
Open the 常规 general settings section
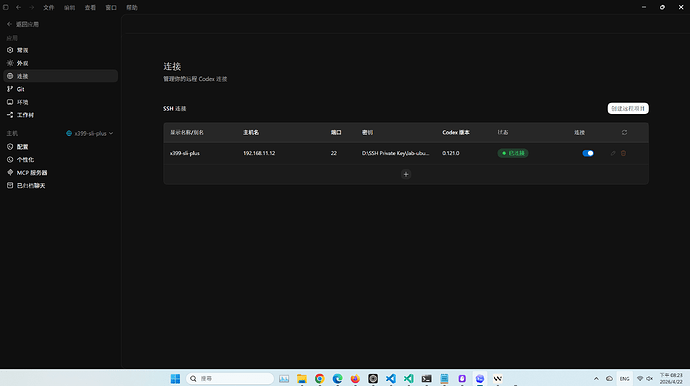coord(60,50)
